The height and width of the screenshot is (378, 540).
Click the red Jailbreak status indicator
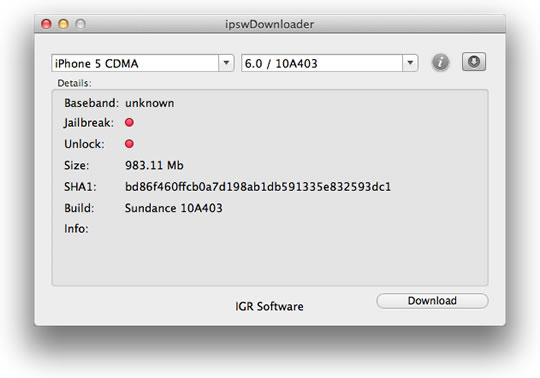point(129,123)
